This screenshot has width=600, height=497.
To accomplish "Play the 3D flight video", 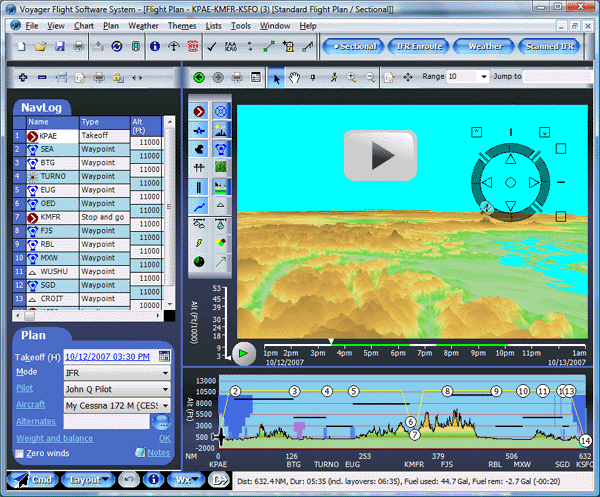I will [381, 156].
